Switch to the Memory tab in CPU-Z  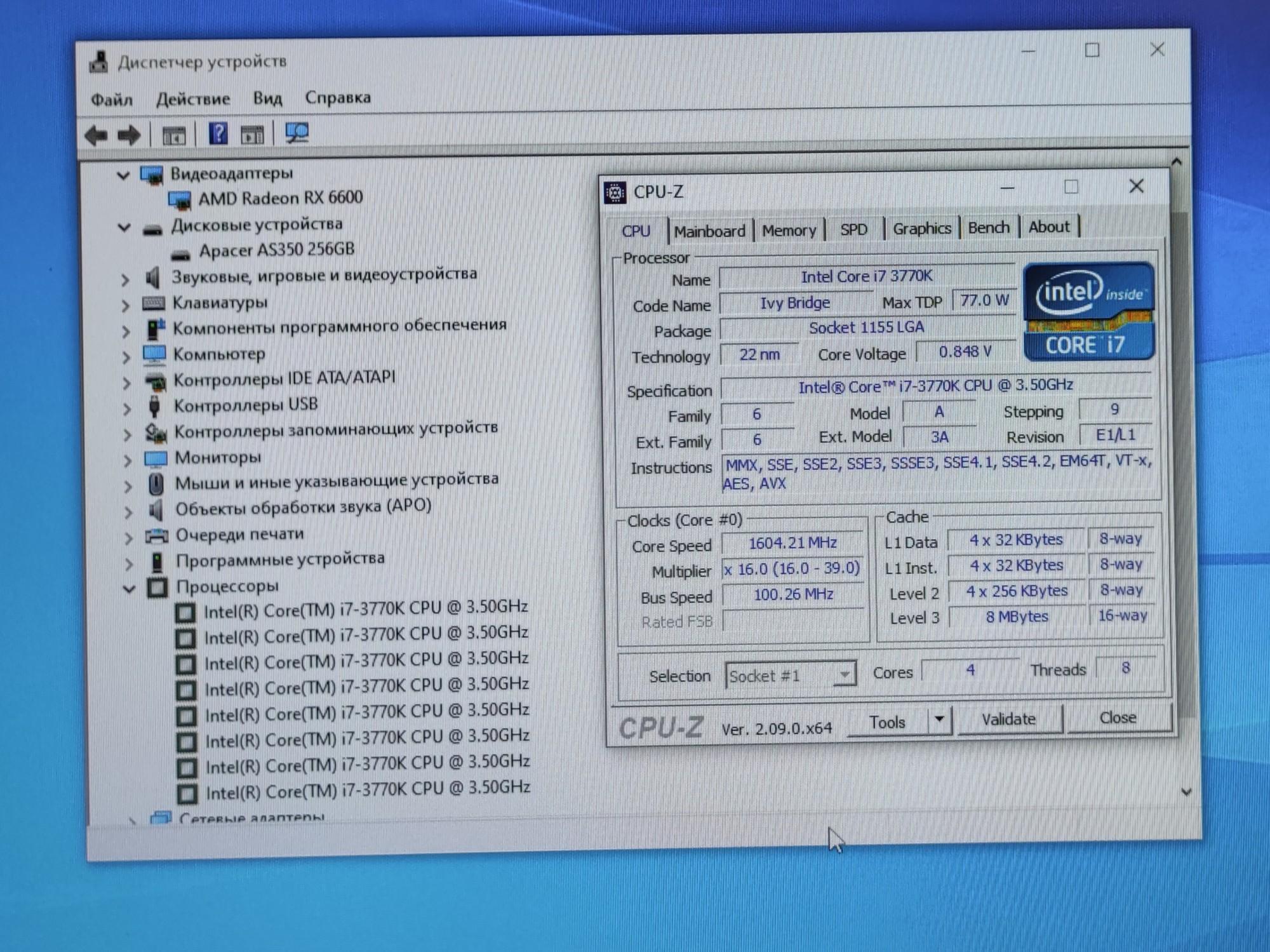789,230
